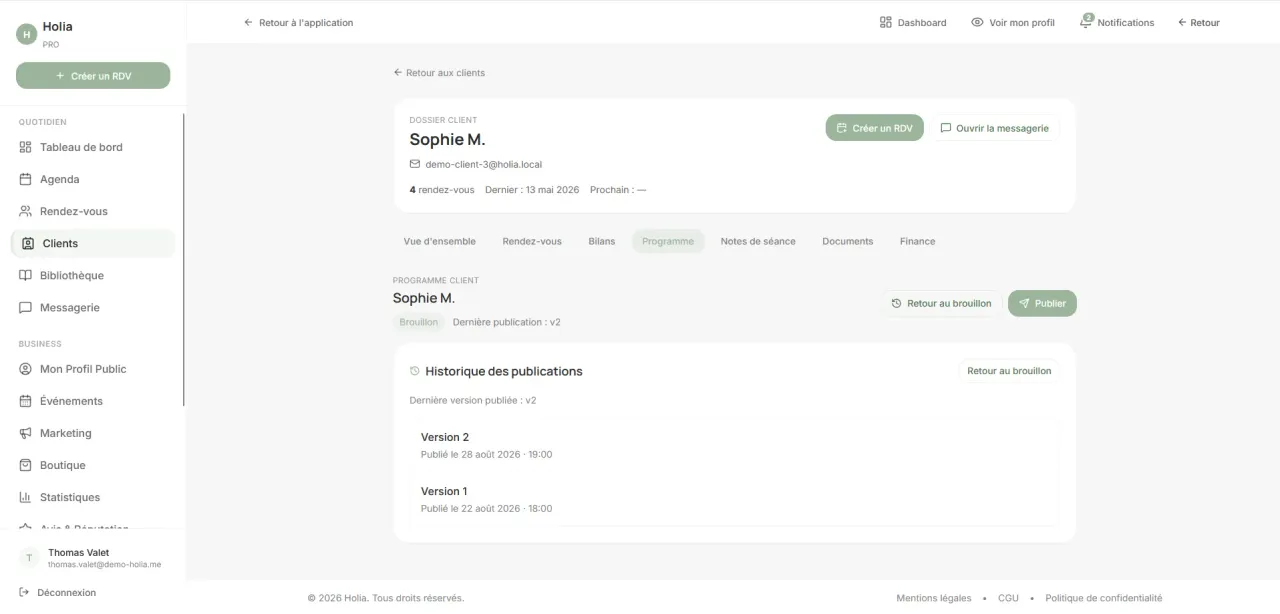
Task: Click the calendar icon on the header Créer un RDV
Action: pos(842,128)
